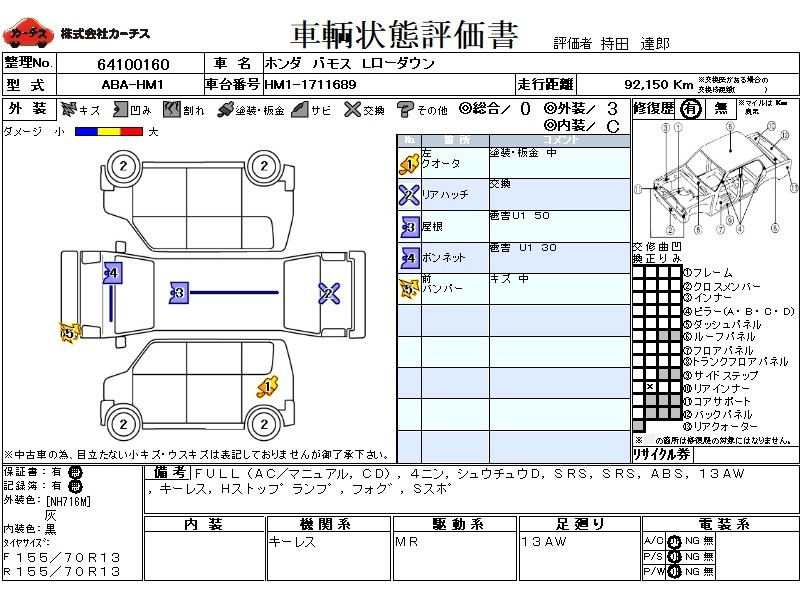Image resolution: width=800 pixels, height=600 pixels.
Task: Click the X marker on the rear hatch
Action: (329, 293)
